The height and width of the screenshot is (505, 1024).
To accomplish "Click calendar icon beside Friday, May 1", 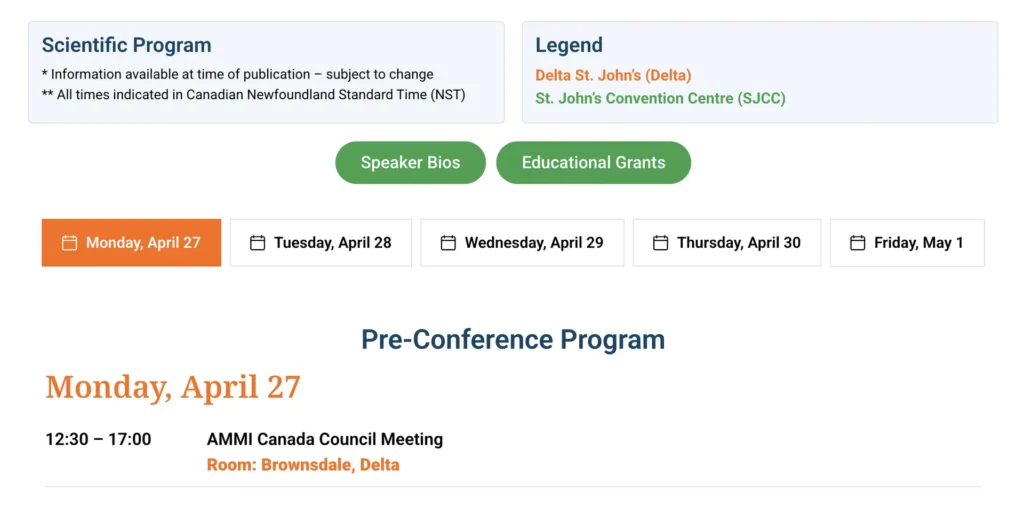I will [x=857, y=243].
